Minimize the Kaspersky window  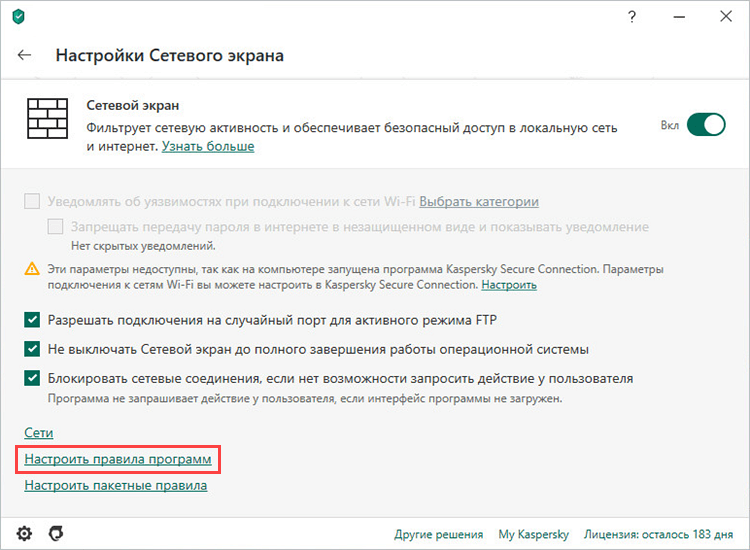click(x=679, y=17)
